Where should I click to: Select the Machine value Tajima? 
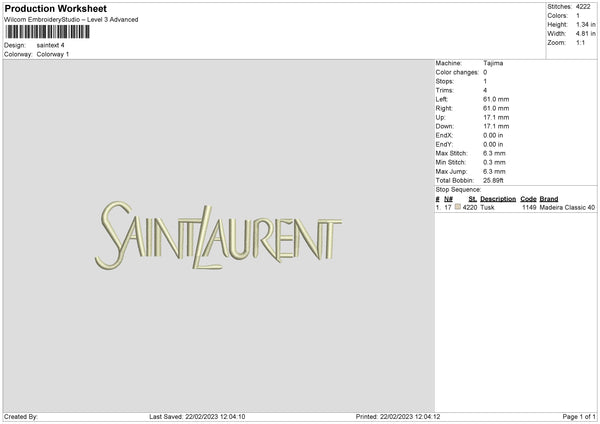[493, 63]
